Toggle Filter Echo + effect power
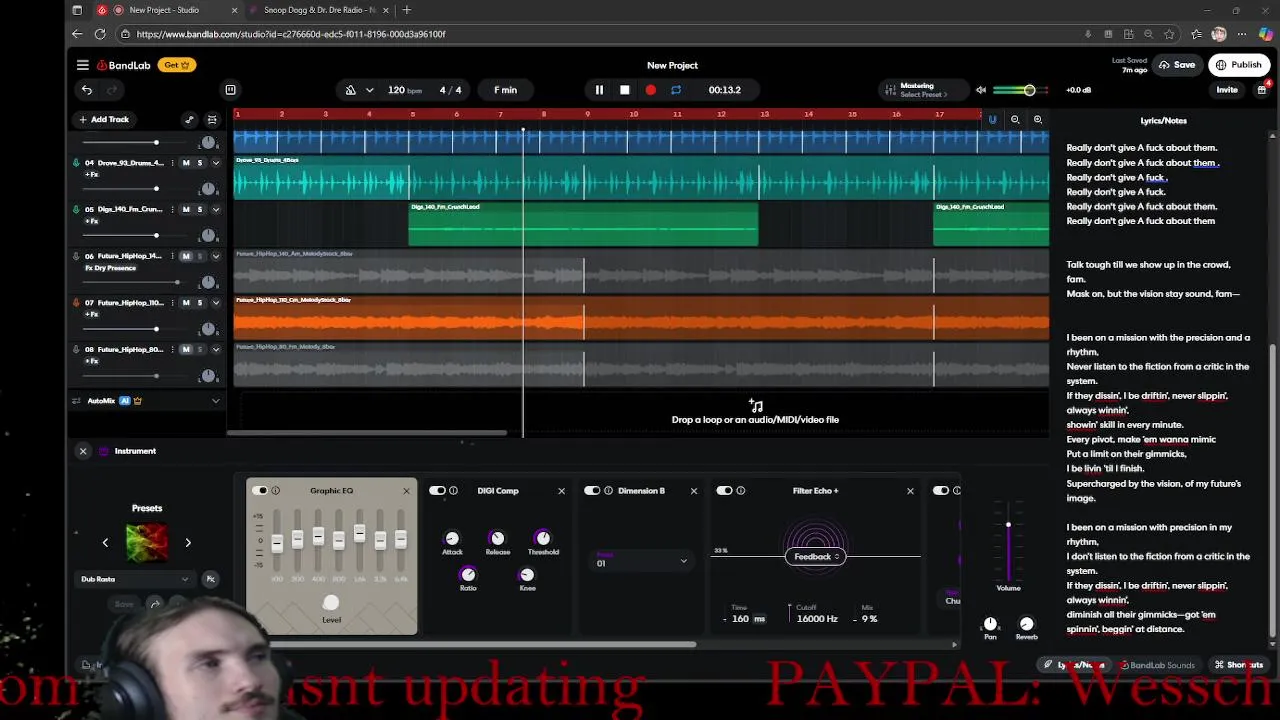The width and height of the screenshot is (1280, 720). [x=724, y=491]
